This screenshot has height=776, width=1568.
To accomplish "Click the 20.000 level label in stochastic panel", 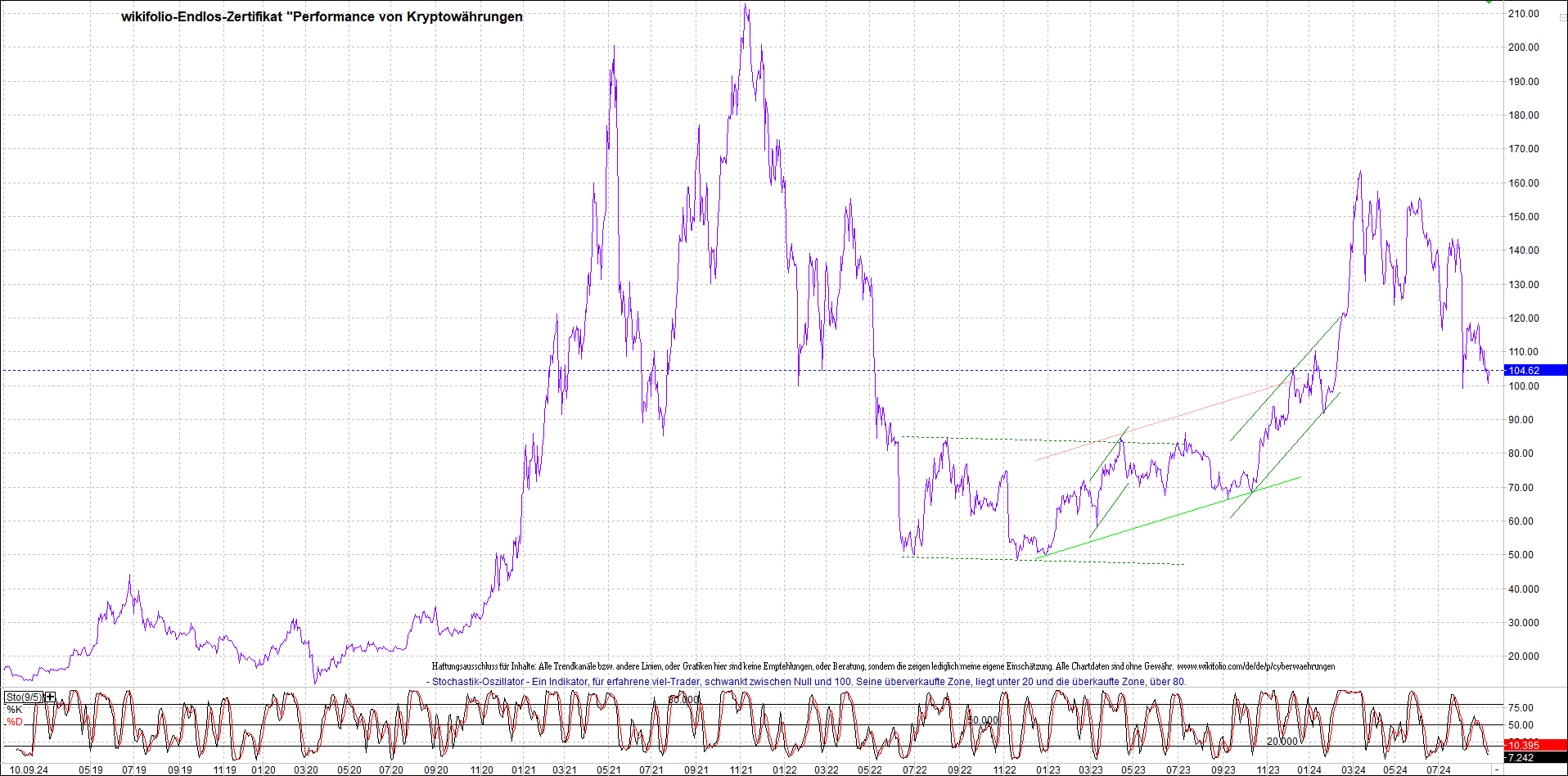I will pos(1282,742).
